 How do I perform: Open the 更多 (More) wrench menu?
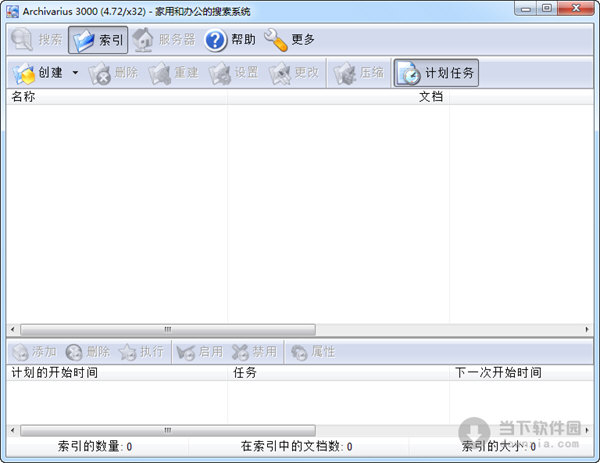[289, 40]
